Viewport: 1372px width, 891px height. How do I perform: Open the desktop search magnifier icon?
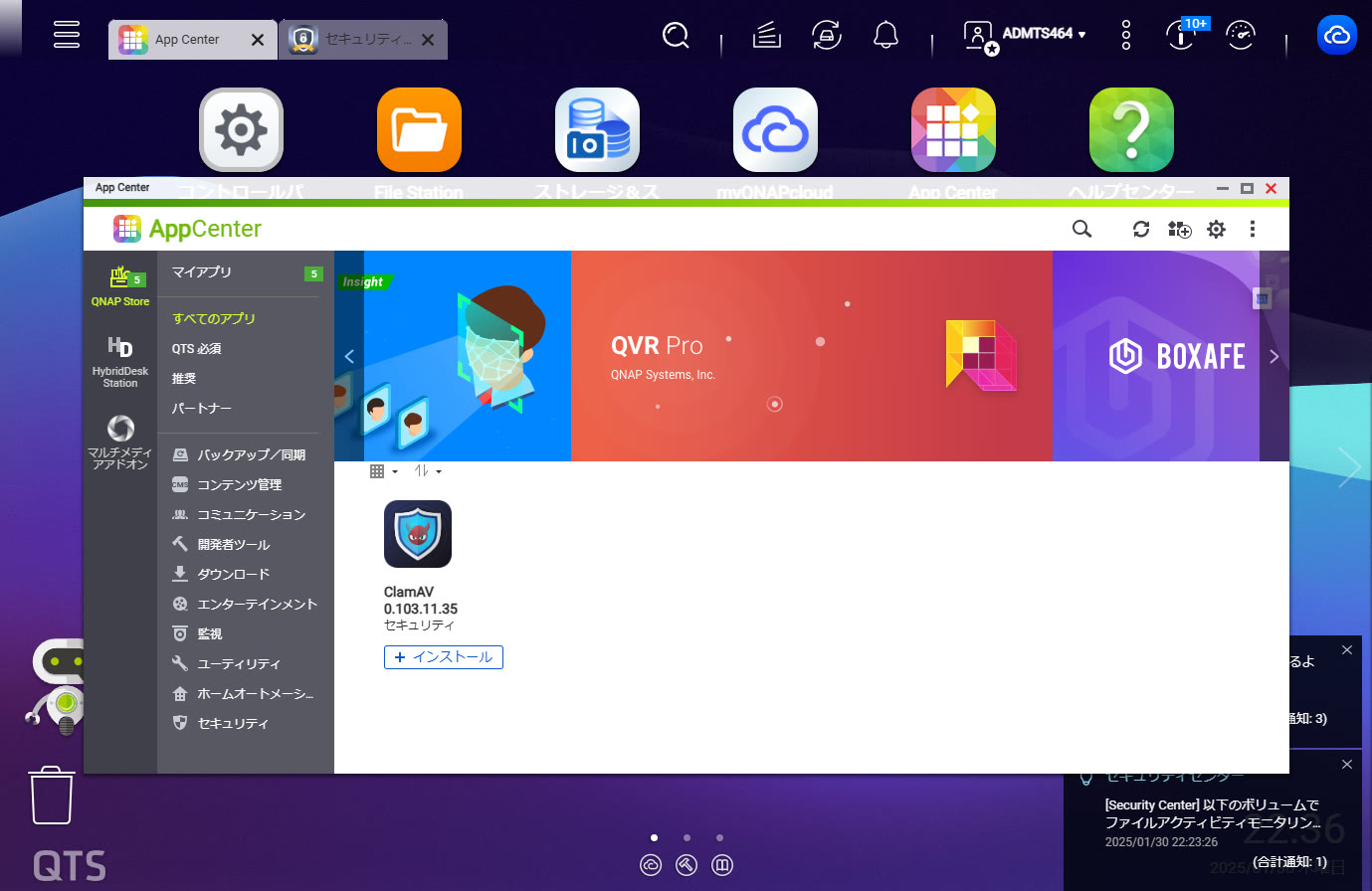(677, 36)
